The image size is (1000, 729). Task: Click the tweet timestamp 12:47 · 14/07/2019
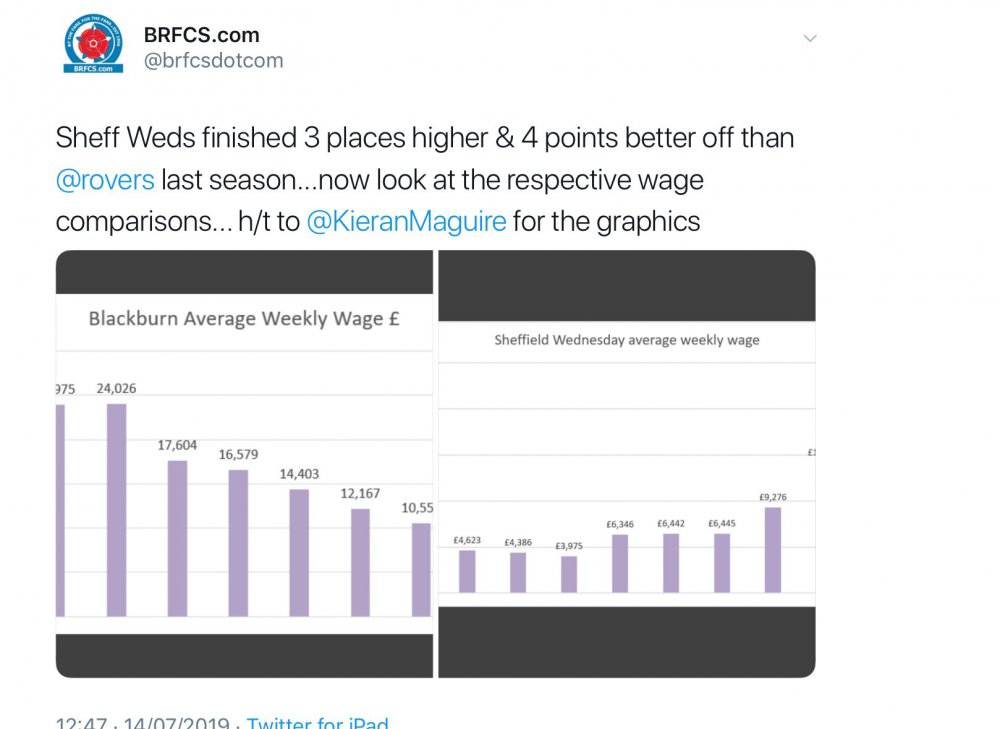(142, 723)
